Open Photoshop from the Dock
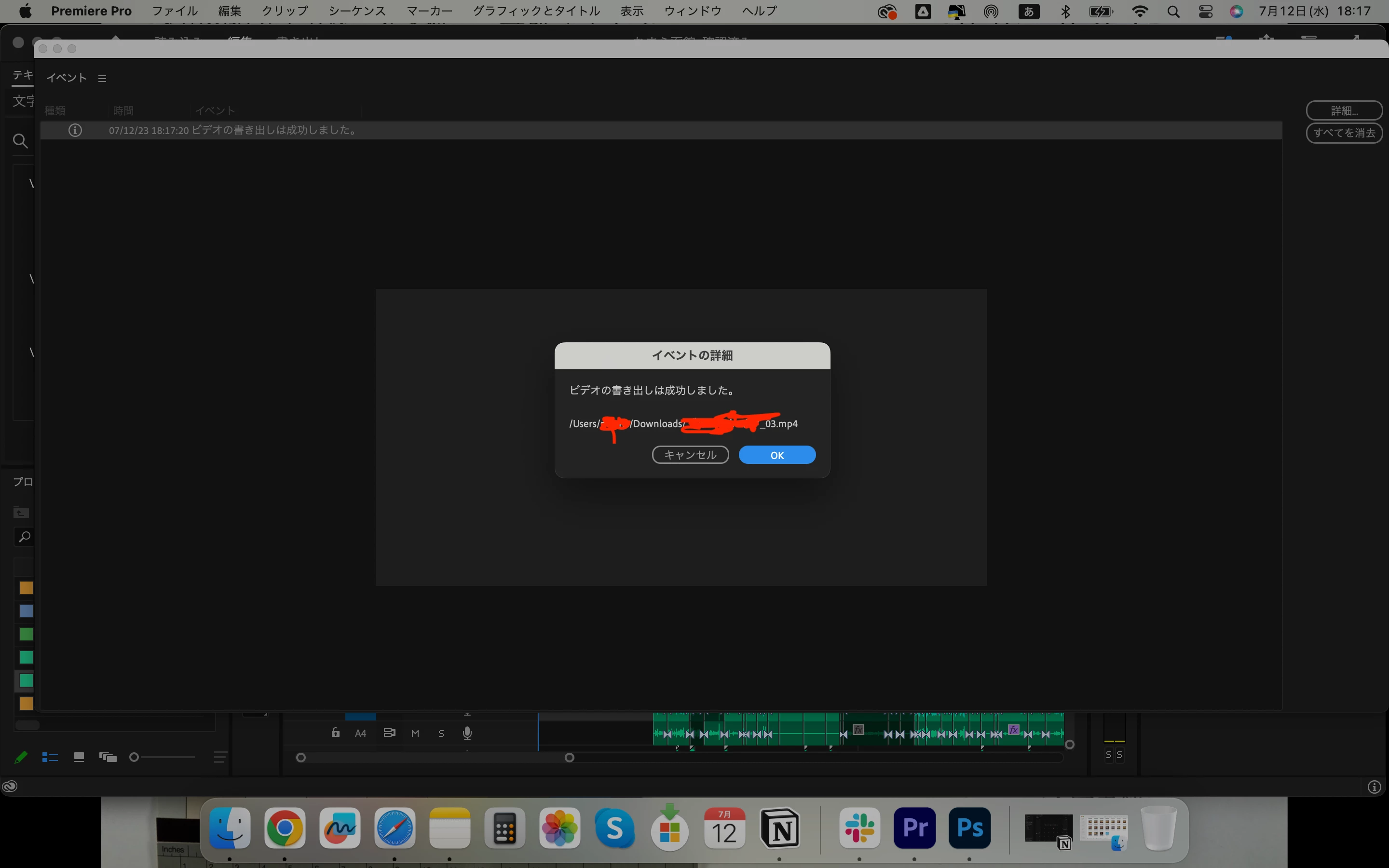This screenshot has height=868, width=1389. 969,828
